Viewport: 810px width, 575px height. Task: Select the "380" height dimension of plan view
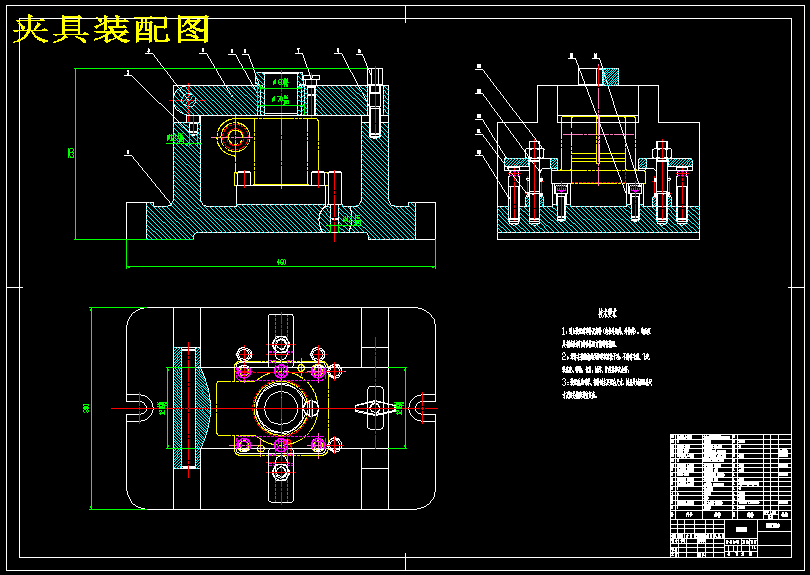pos(86,408)
